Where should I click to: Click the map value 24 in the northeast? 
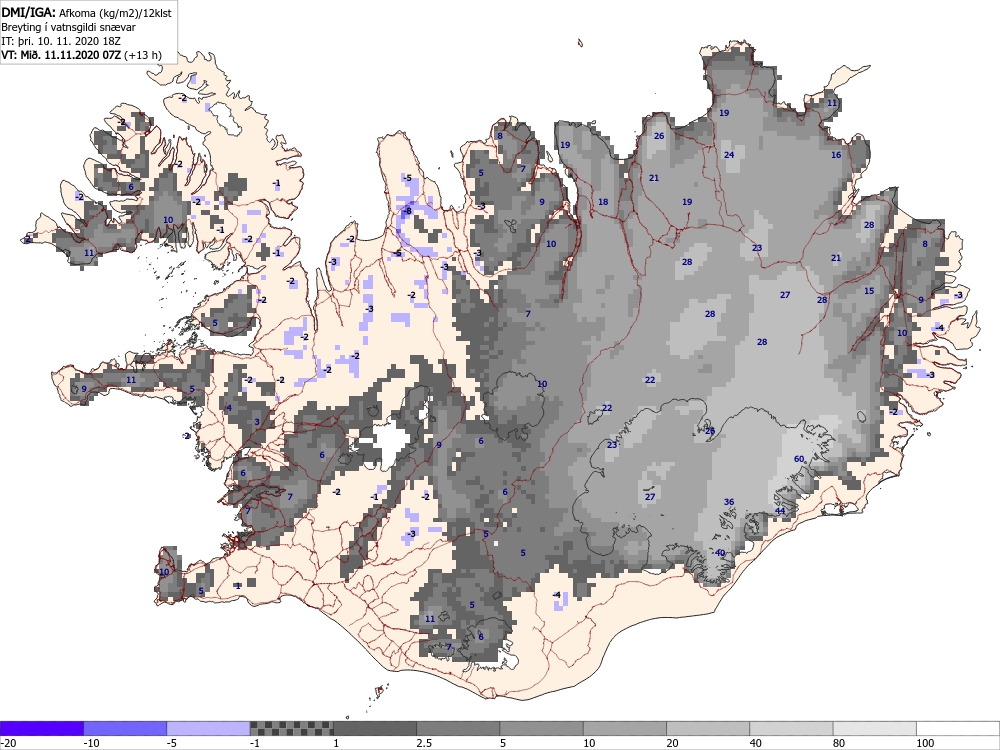(729, 155)
